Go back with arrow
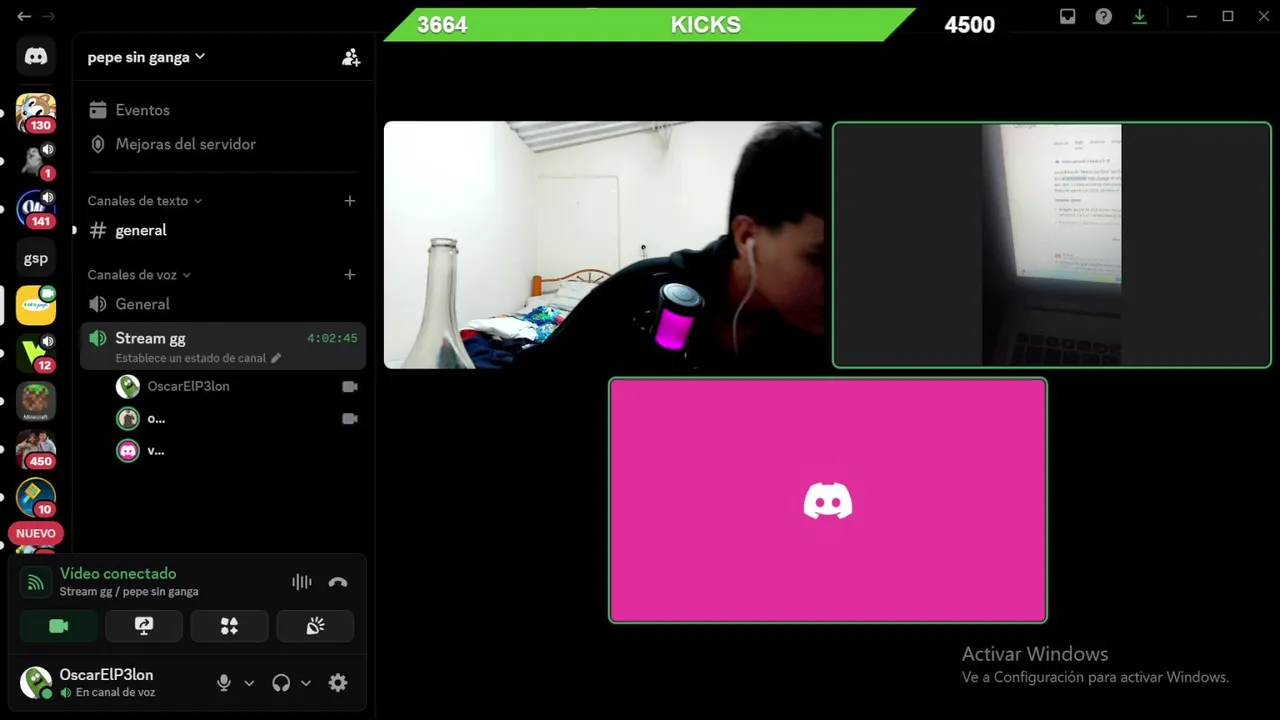The width and height of the screenshot is (1280, 720). (24, 16)
